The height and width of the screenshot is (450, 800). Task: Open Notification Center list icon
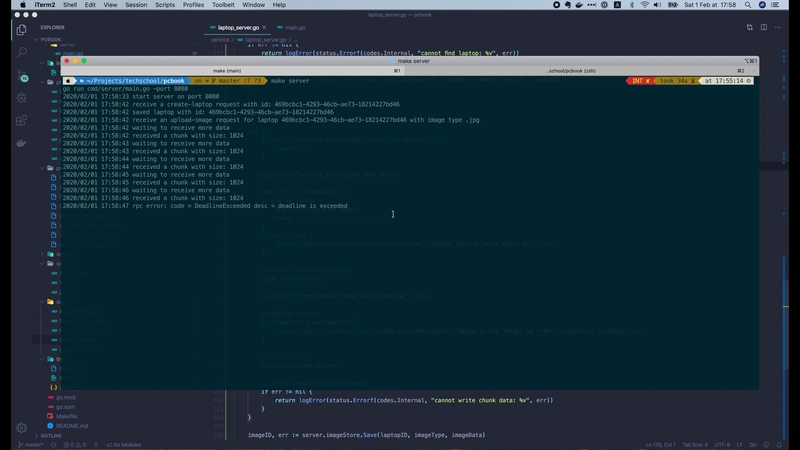(776, 5)
